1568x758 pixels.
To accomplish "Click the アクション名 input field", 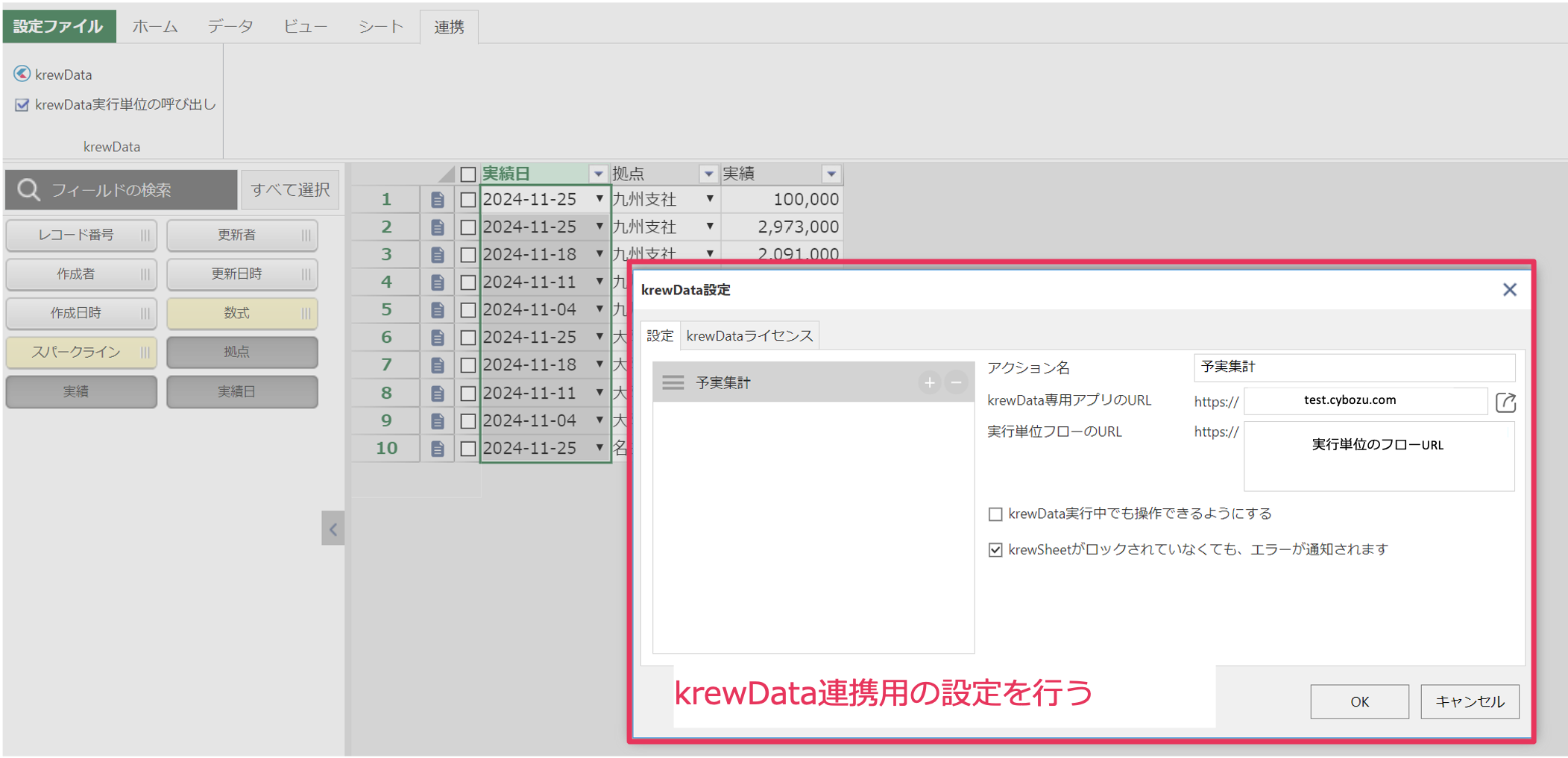I will pyautogui.click(x=1353, y=367).
